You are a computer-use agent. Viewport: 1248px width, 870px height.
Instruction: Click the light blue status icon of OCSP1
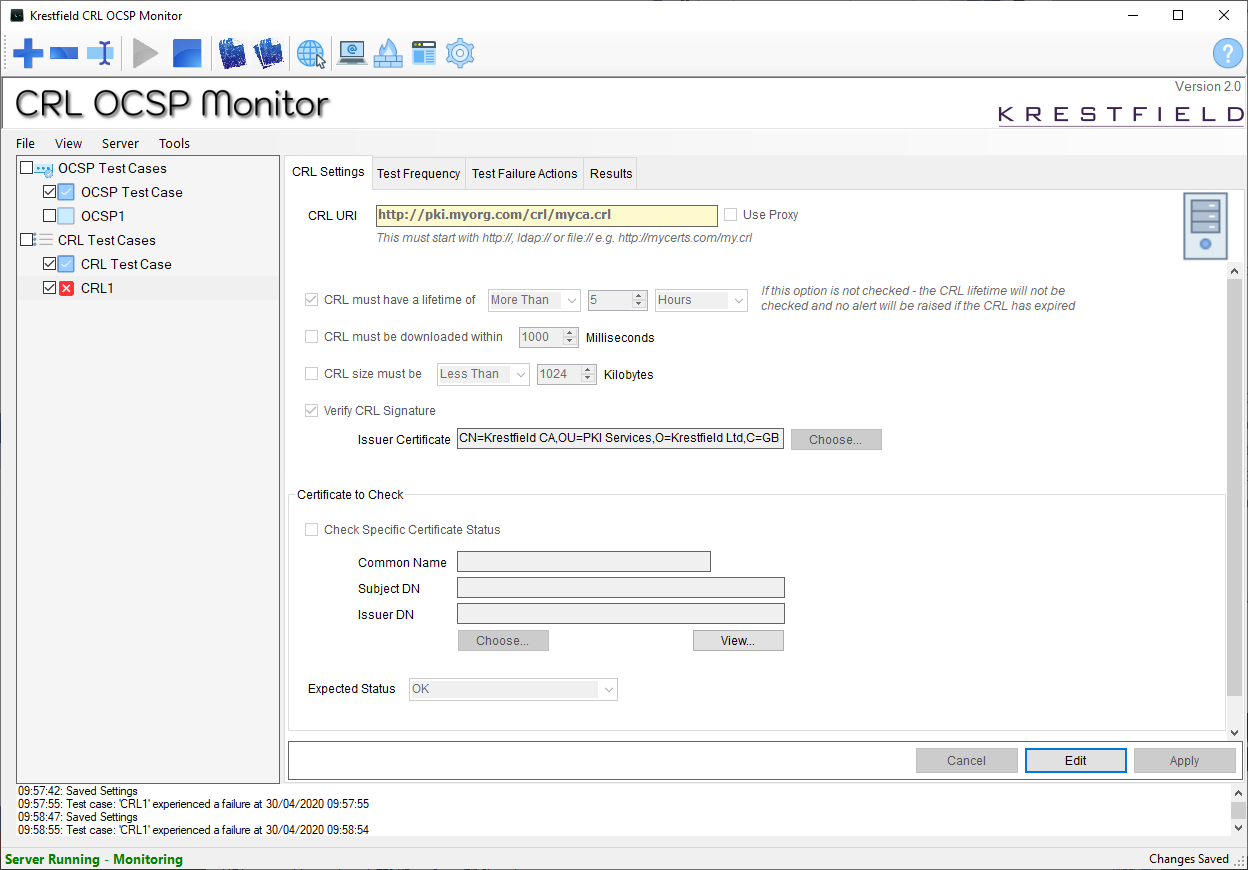66,216
